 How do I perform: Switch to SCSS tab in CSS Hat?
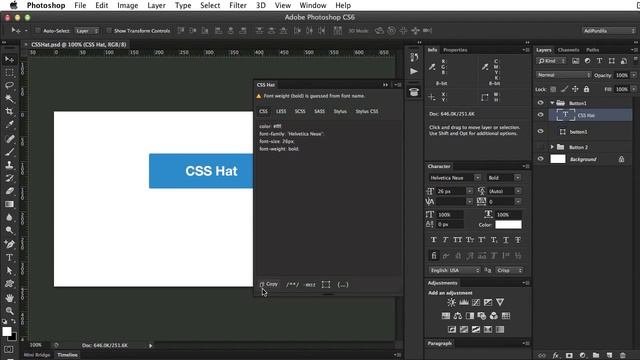[x=300, y=111]
